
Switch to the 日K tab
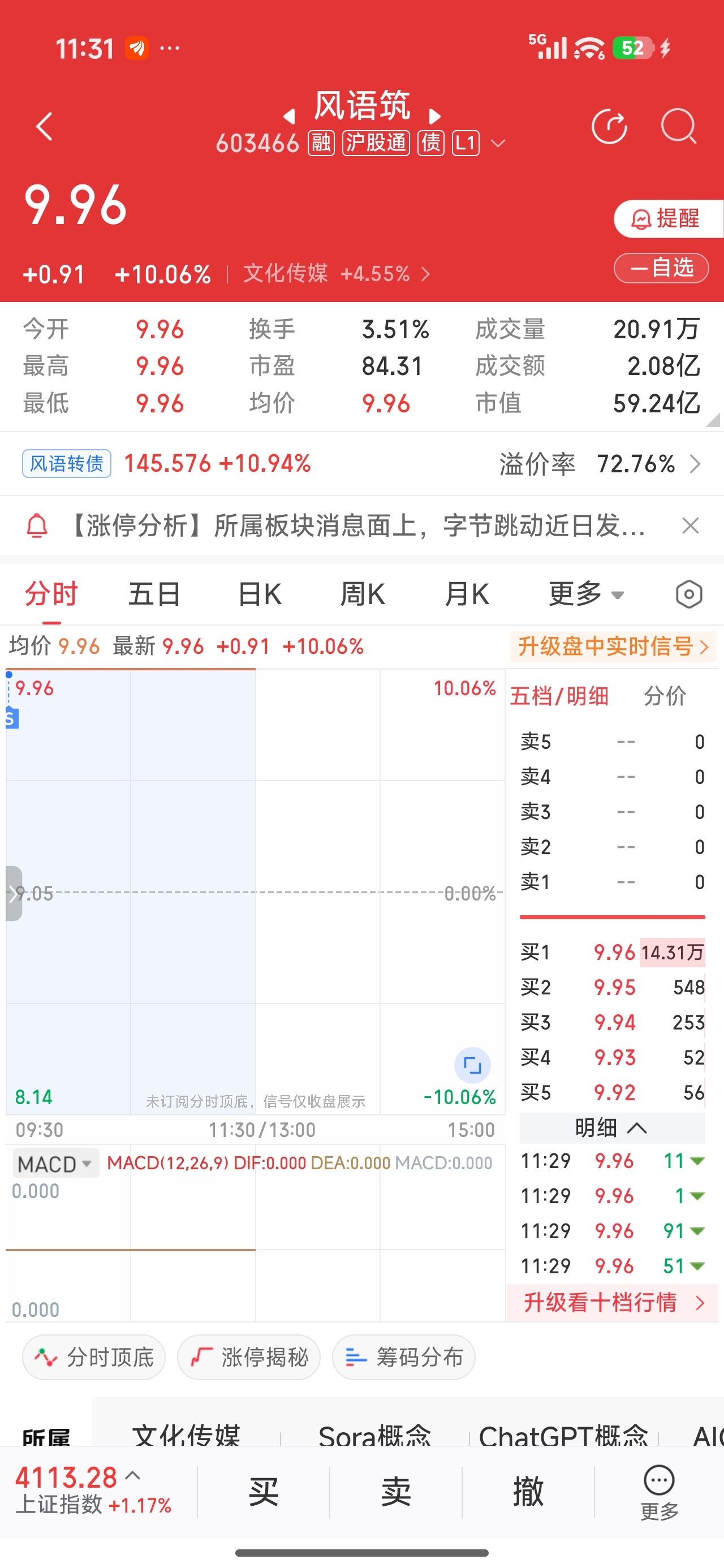pos(260,594)
